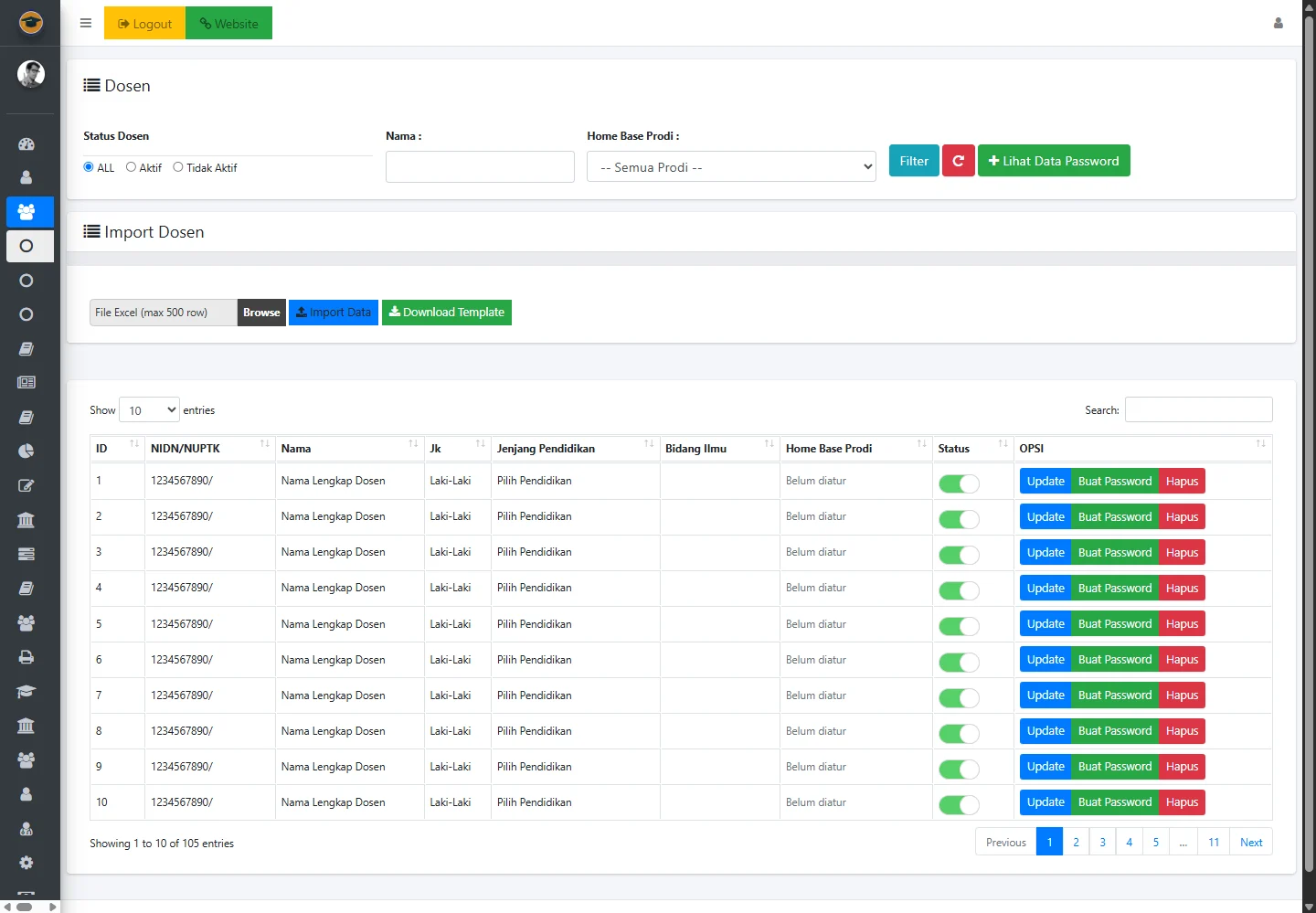Click Next in table pagination

(1250, 843)
